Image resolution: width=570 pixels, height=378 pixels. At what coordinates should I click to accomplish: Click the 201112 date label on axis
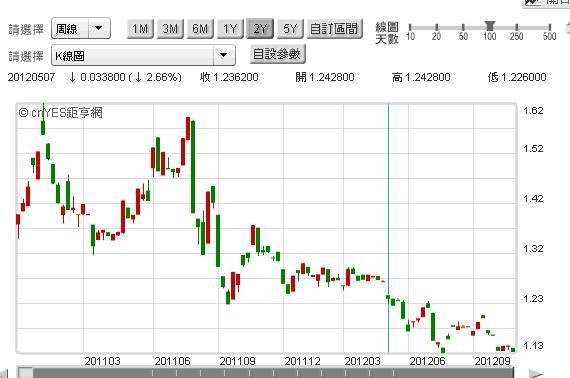pos(302,361)
